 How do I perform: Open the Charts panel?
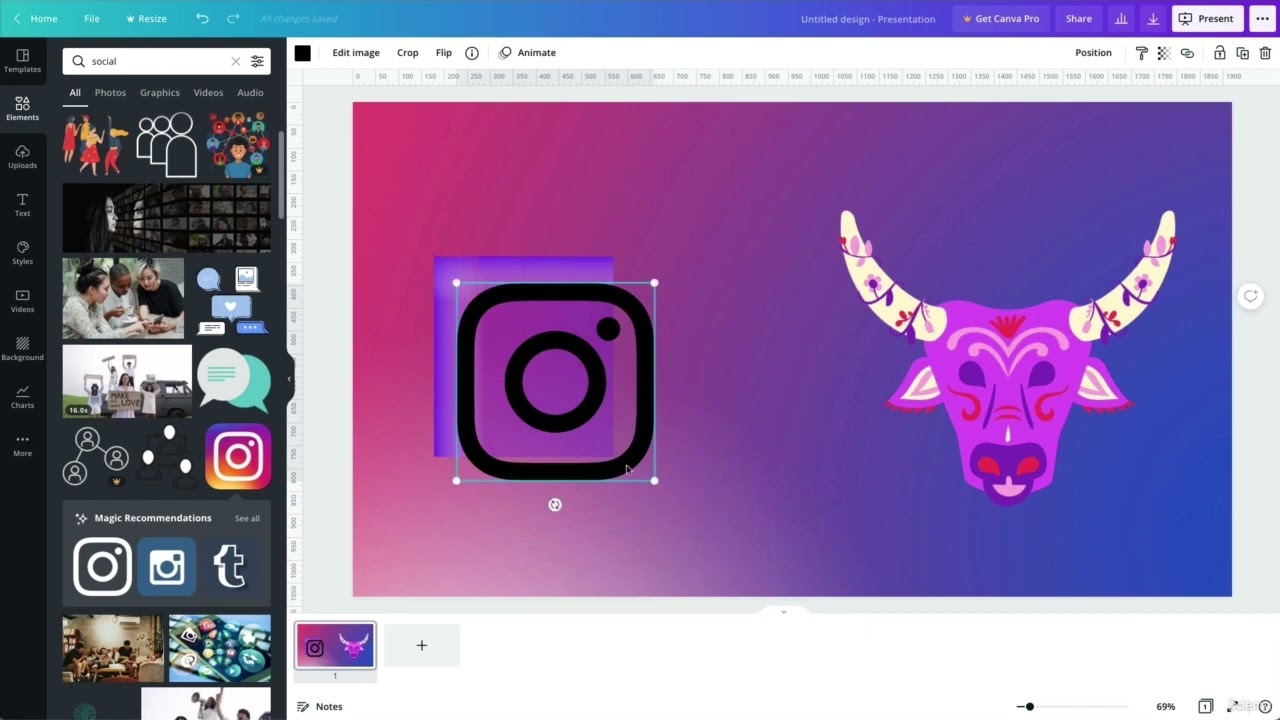click(22, 396)
